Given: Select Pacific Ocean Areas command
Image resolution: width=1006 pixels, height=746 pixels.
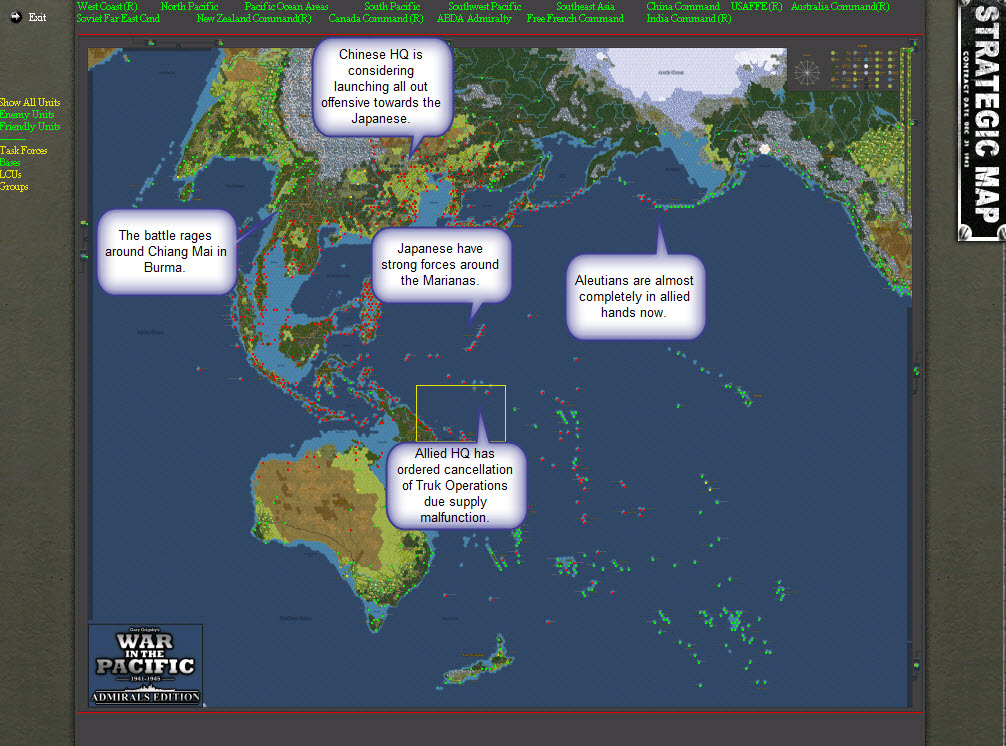Looking at the screenshot, I should [x=286, y=6].
